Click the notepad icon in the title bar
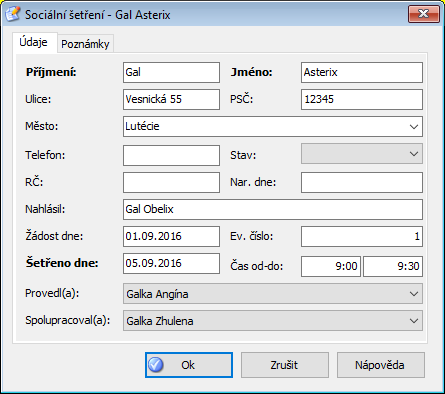The width and height of the screenshot is (445, 394). [13, 14]
